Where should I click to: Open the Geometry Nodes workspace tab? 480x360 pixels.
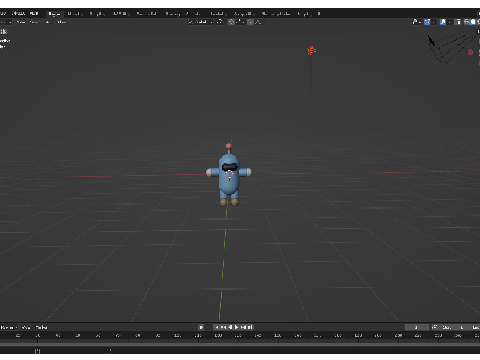coord(276,14)
